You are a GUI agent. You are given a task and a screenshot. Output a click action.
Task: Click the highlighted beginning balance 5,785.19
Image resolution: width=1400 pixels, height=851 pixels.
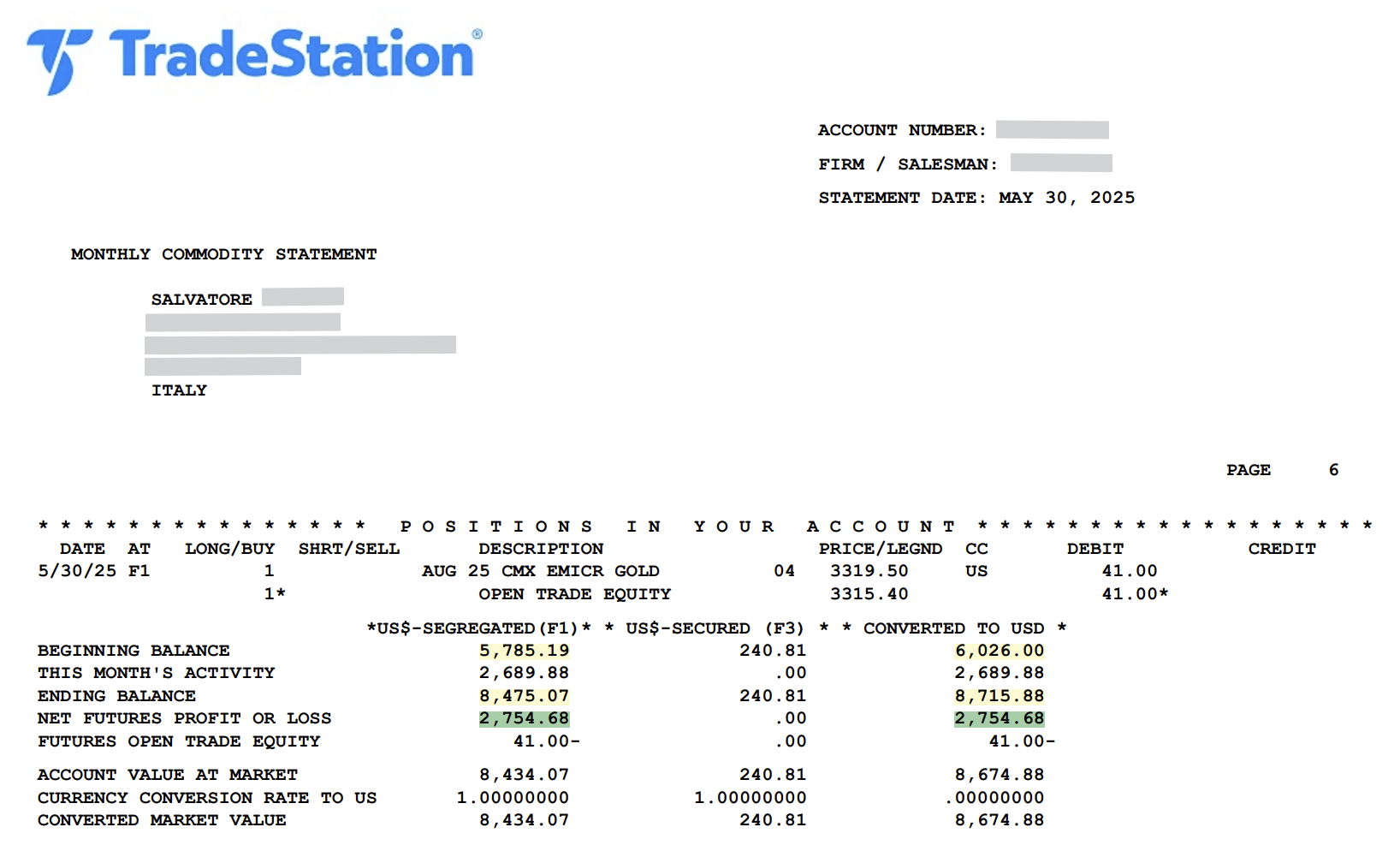pos(524,651)
